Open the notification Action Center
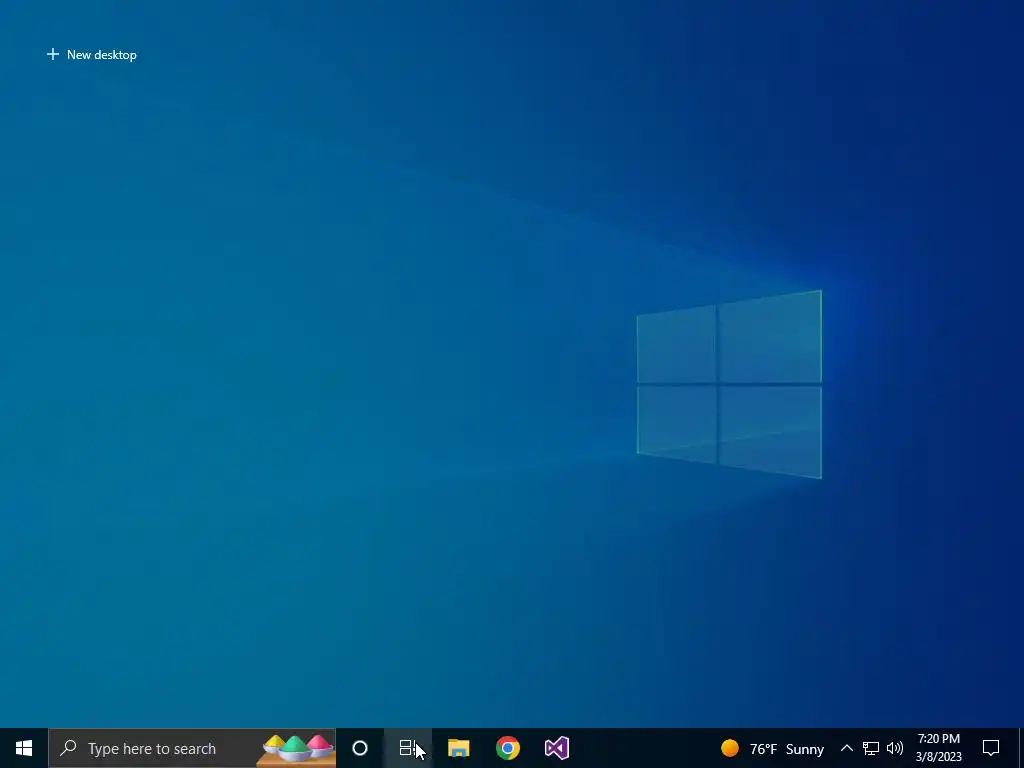Viewport: 1024px width, 768px height. pyautogui.click(x=991, y=748)
